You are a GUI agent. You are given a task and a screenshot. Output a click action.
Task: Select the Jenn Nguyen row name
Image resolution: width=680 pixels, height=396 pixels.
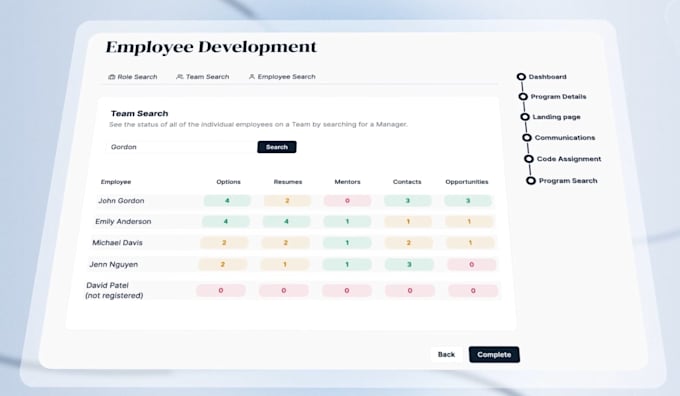point(114,264)
